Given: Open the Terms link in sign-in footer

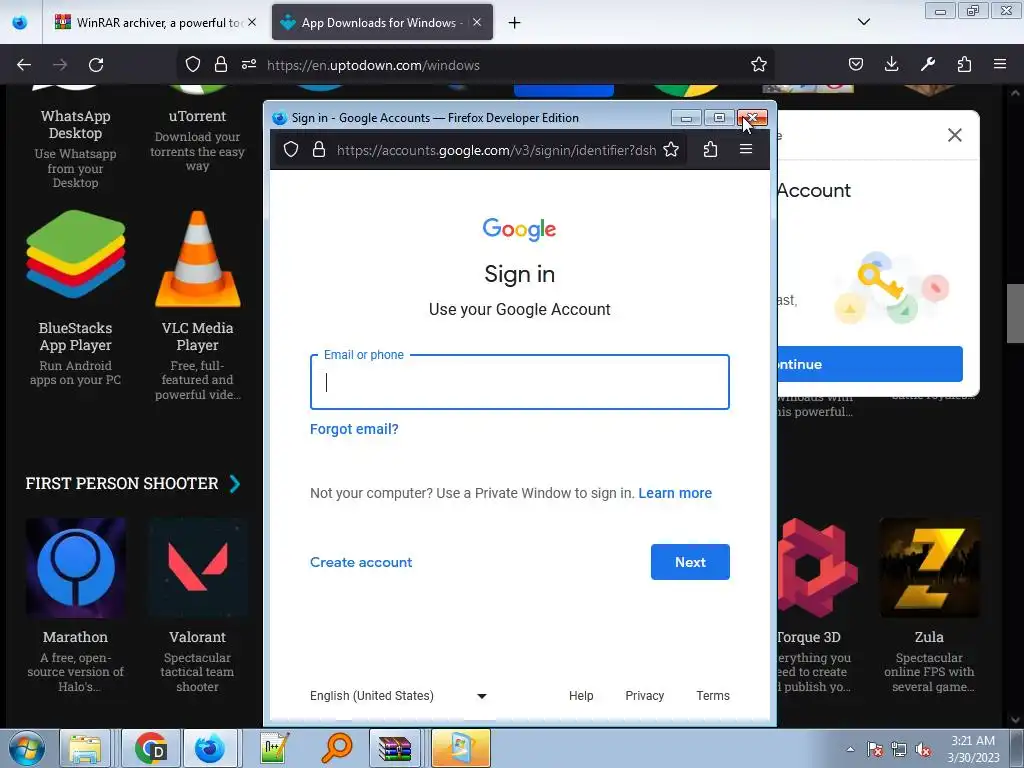Looking at the screenshot, I should point(712,696).
